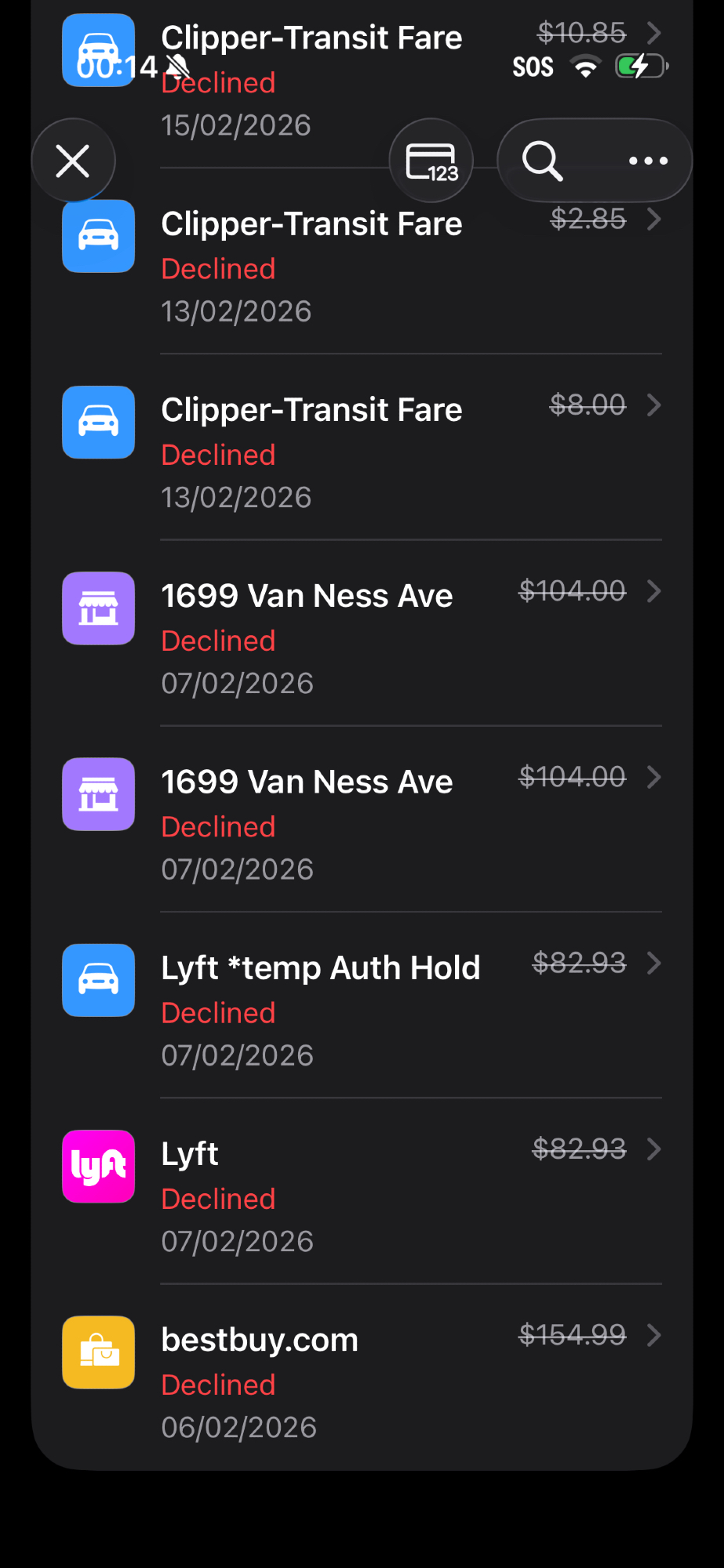Tap the blue car icon for Lyft *temp Auth Hold
724x1568 pixels.
(99, 980)
